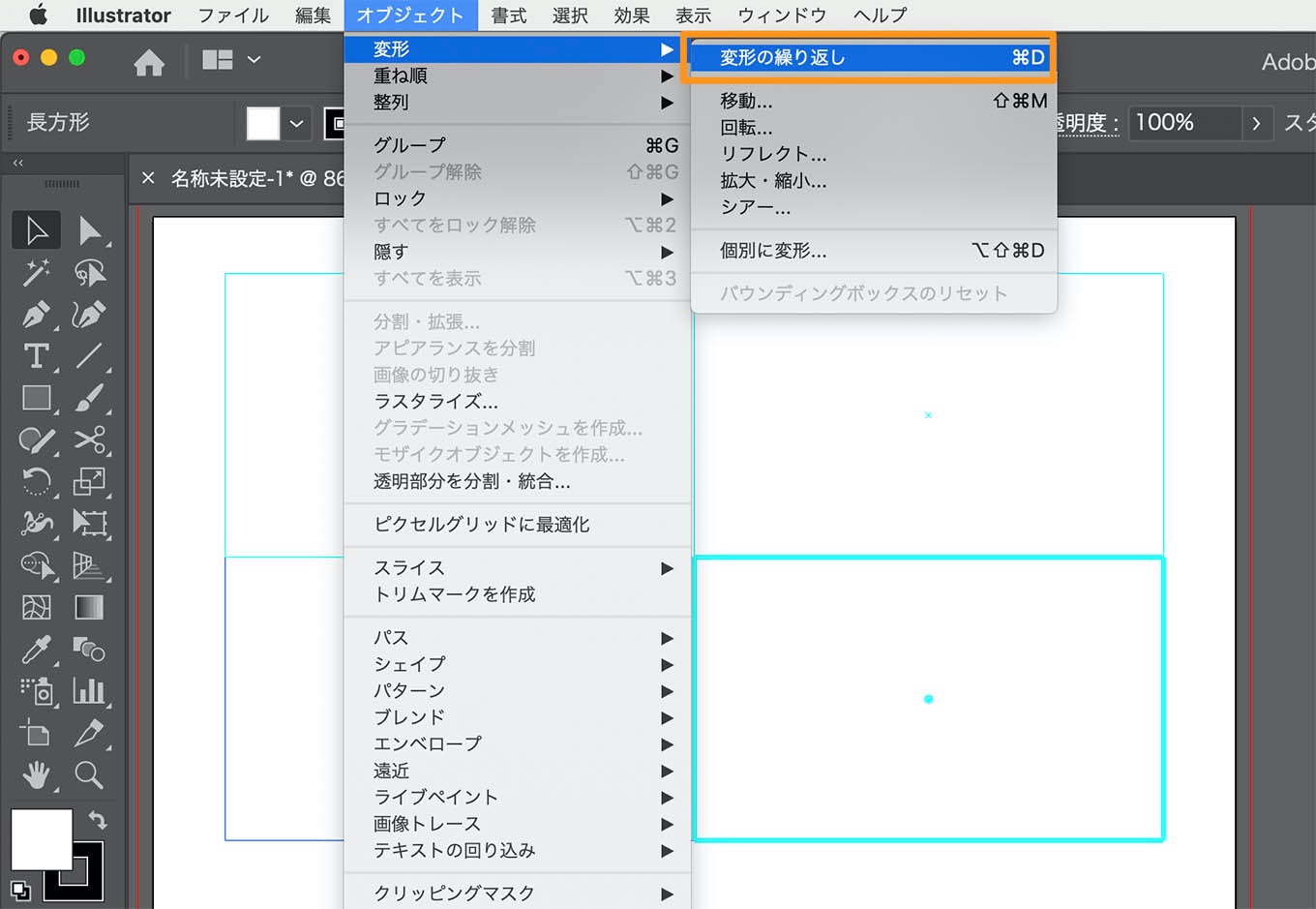Choose グループ menu item
The image size is (1316, 909).
pos(518,145)
